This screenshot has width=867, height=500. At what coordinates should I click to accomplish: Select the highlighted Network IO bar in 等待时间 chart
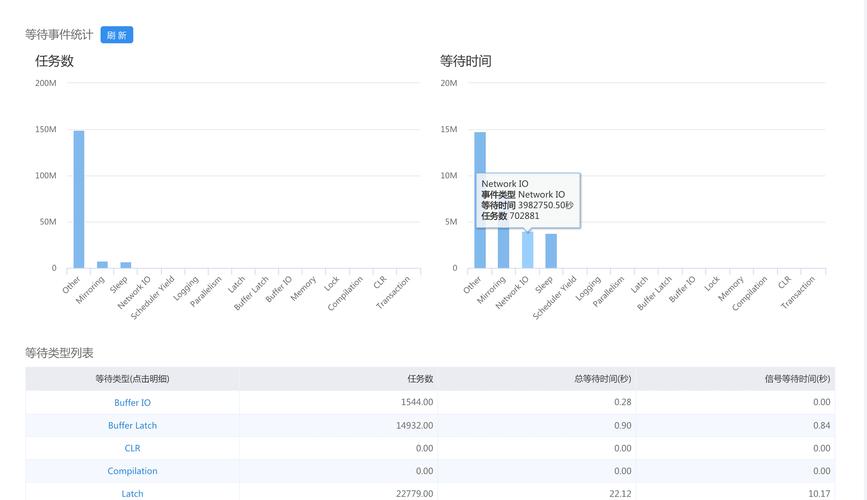click(527, 250)
